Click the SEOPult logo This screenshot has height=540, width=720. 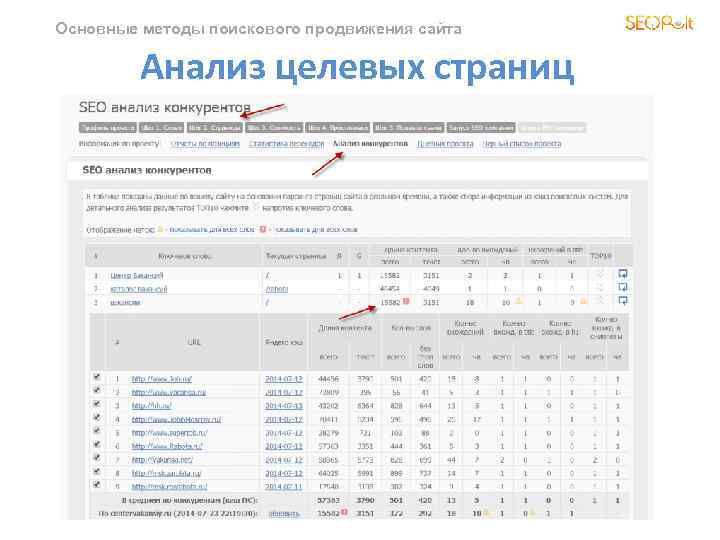(659, 23)
